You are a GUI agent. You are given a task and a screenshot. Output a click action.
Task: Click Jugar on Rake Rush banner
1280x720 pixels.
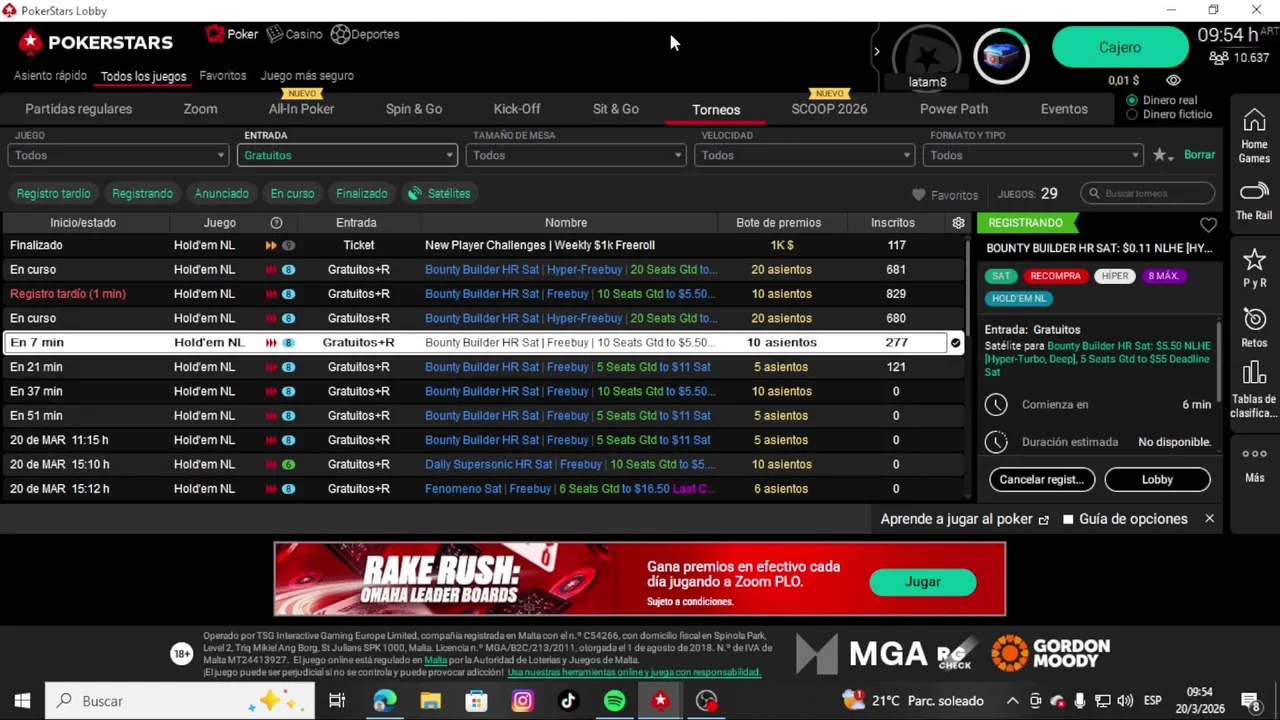point(922,581)
